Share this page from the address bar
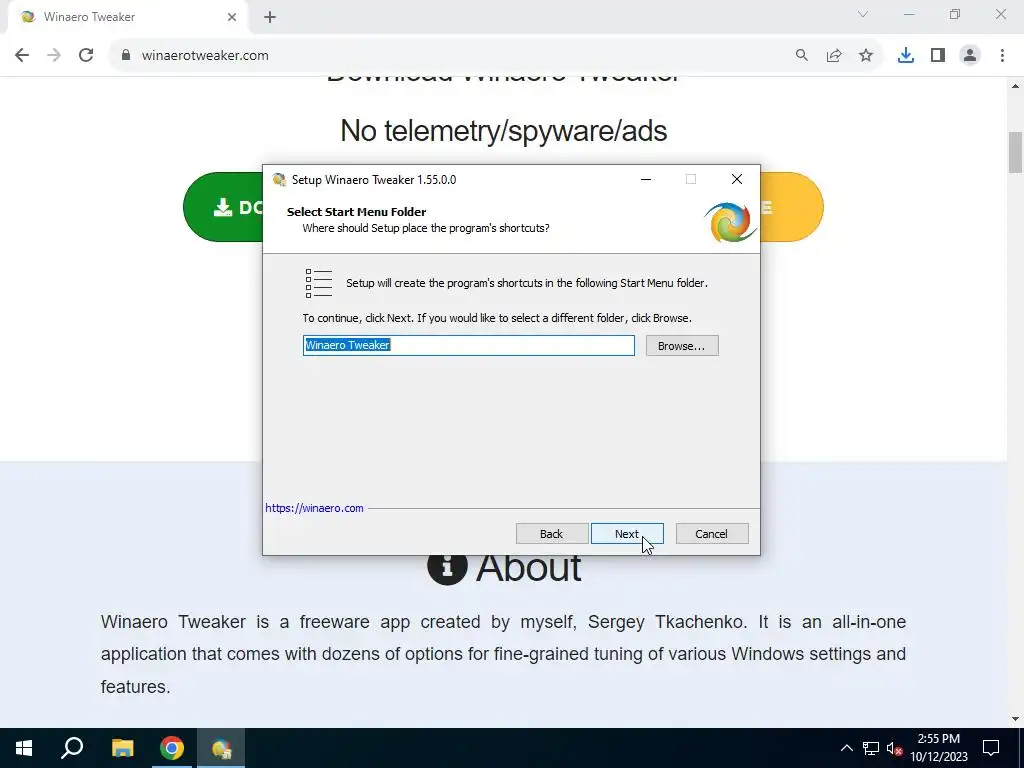This screenshot has height=768, width=1024. pos(834,55)
